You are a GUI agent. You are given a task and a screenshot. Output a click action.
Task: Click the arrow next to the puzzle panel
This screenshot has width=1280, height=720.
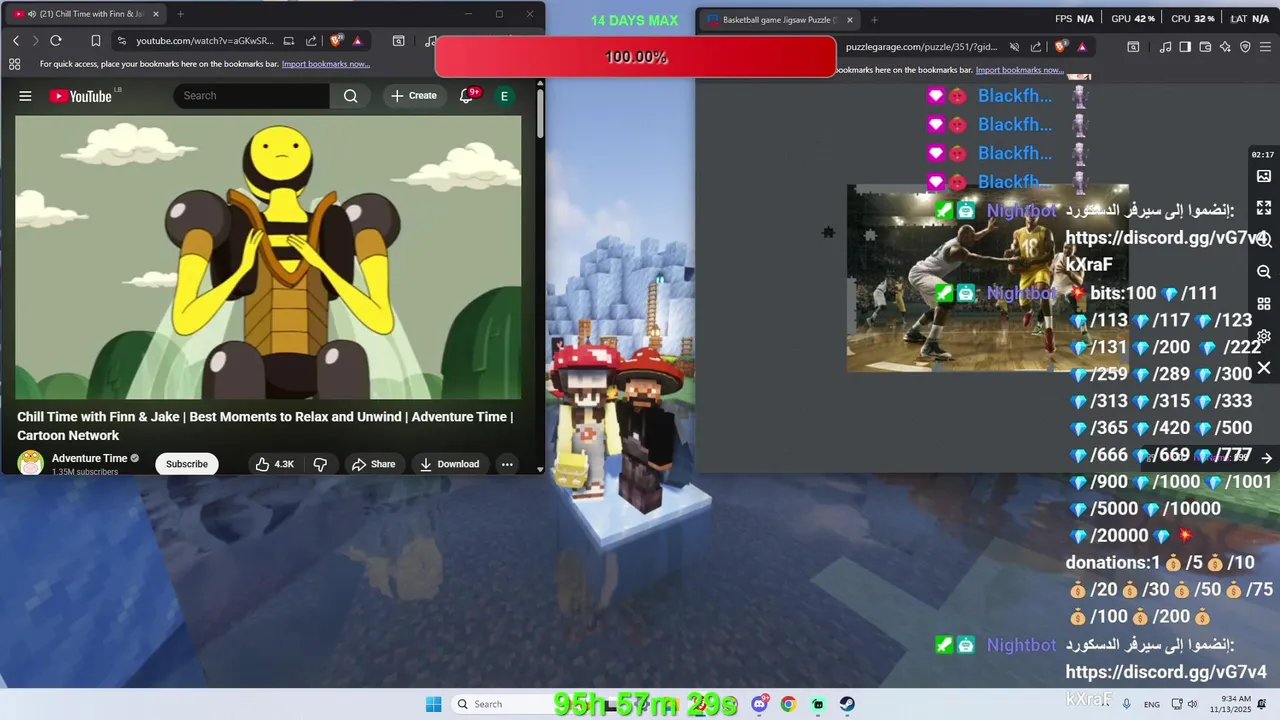(x=1266, y=458)
